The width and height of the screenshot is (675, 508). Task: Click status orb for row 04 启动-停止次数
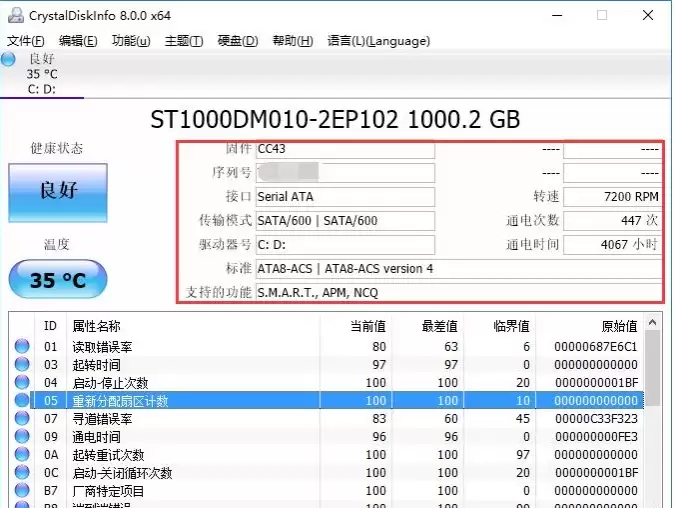22,382
